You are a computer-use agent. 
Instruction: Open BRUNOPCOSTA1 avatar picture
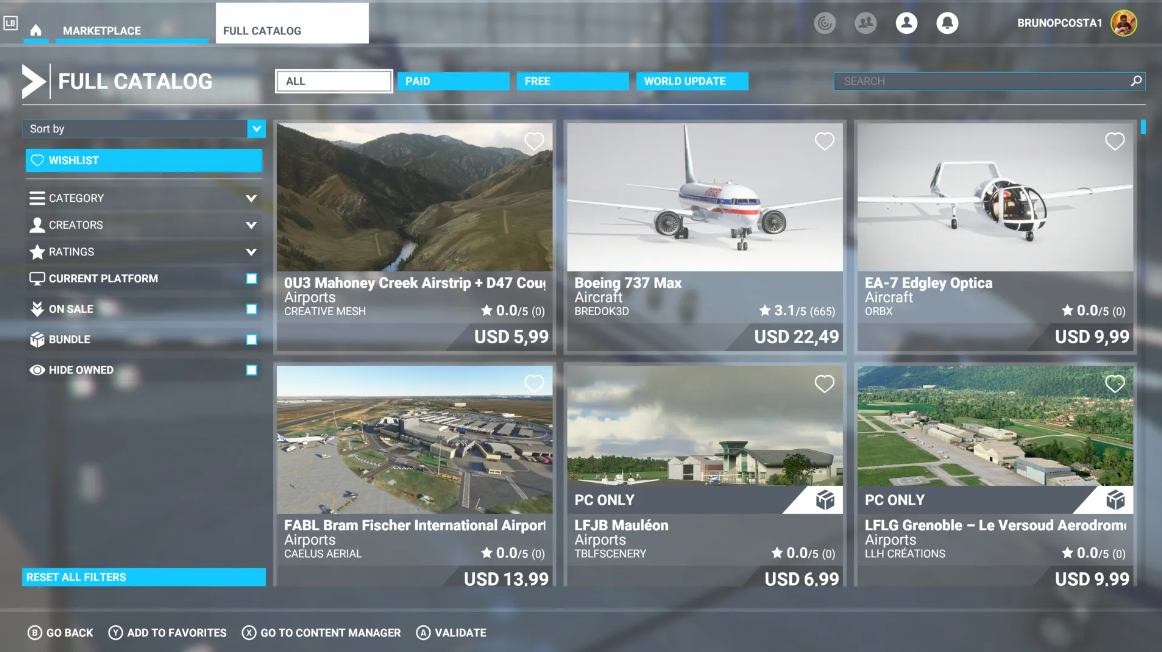click(1123, 23)
